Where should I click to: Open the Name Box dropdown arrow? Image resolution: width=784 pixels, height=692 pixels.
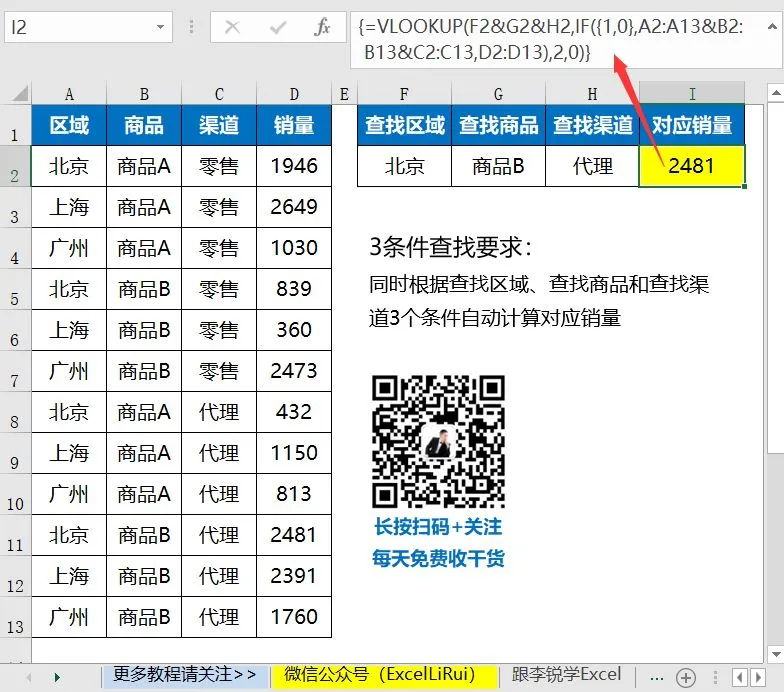[x=160, y=27]
